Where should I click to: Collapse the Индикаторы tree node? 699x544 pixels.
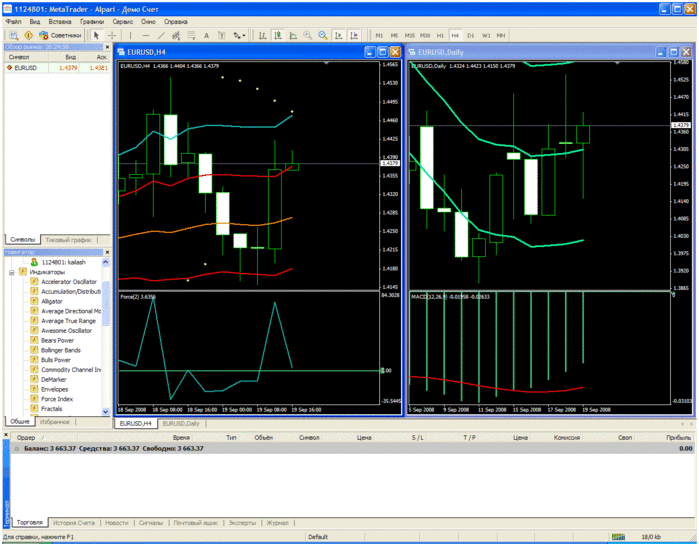[11, 272]
